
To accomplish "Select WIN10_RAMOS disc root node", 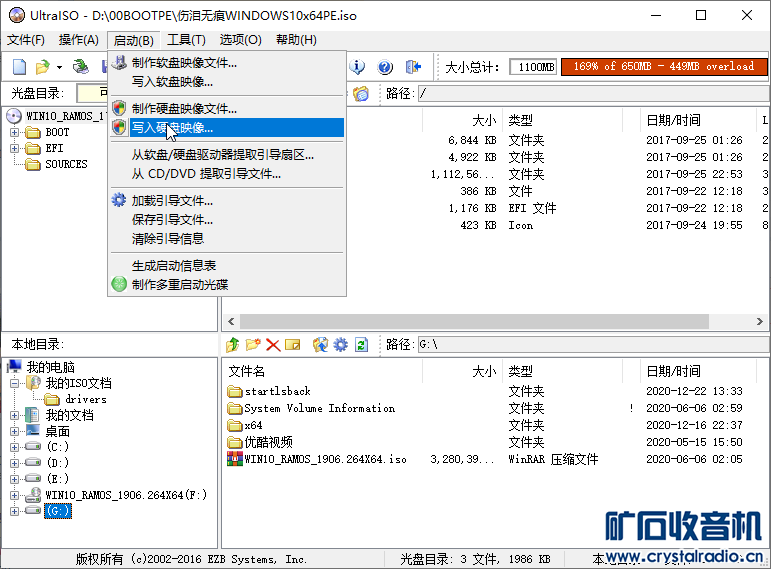I will tap(64, 116).
